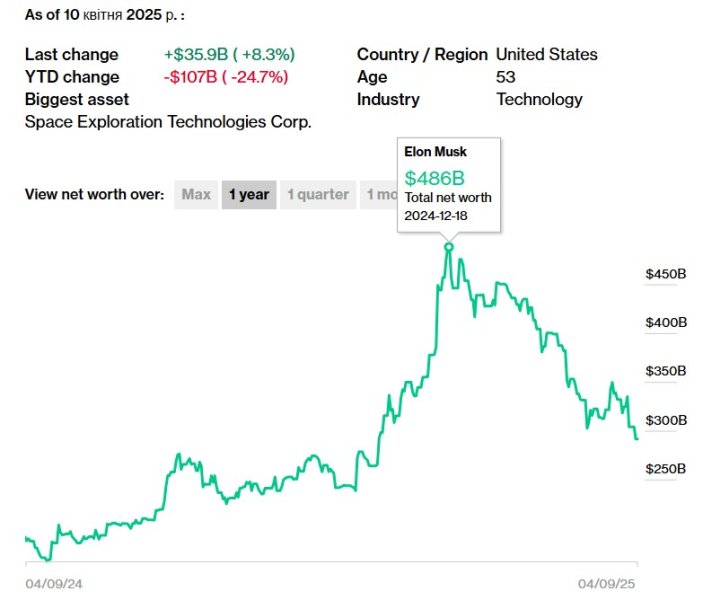Switch net worth view to 1 year

click(x=248, y=195)
